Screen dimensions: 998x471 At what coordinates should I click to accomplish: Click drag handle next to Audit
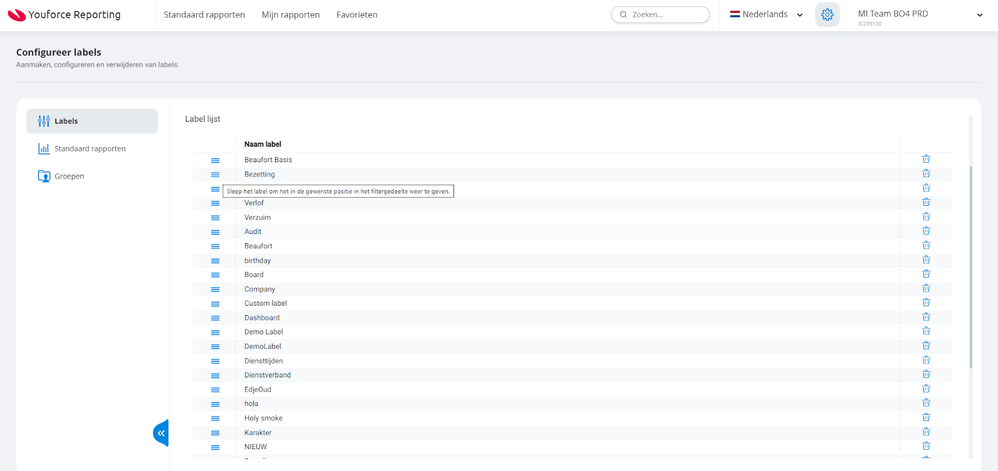click(x=215, y=232)
